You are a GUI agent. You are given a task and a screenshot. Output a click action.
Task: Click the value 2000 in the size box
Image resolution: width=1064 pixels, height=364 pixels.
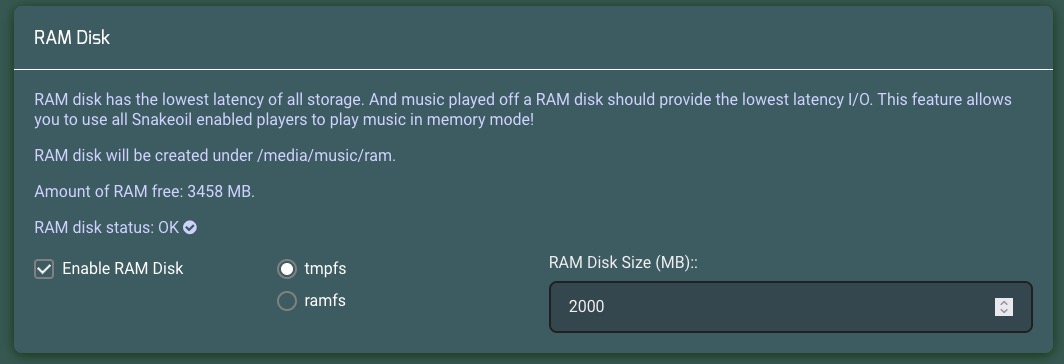586,307
